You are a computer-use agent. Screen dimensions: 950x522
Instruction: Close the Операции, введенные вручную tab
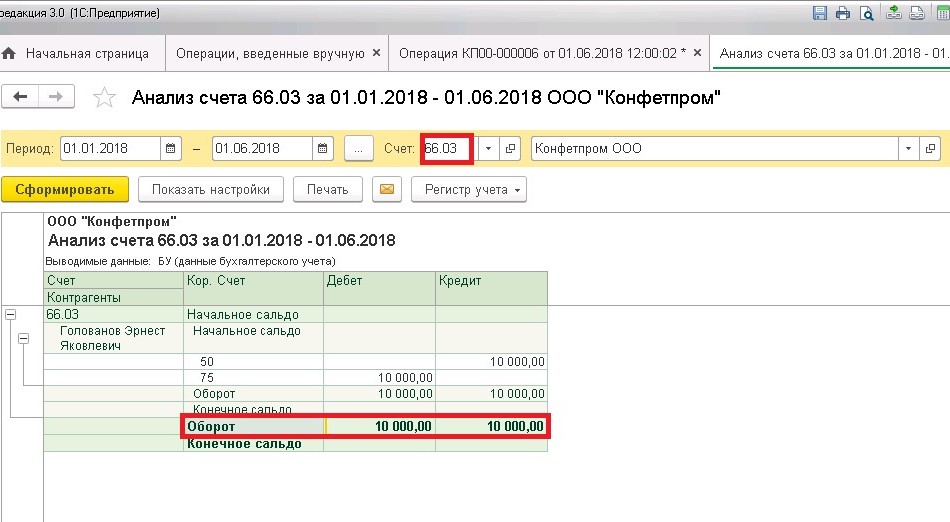(x=376, y=53)
